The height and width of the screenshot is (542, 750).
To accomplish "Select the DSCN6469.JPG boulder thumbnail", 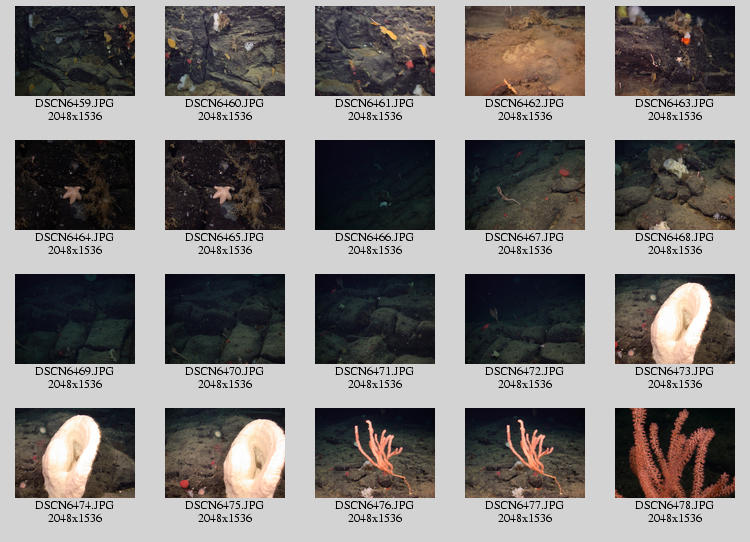I will (x=75, y=319).
